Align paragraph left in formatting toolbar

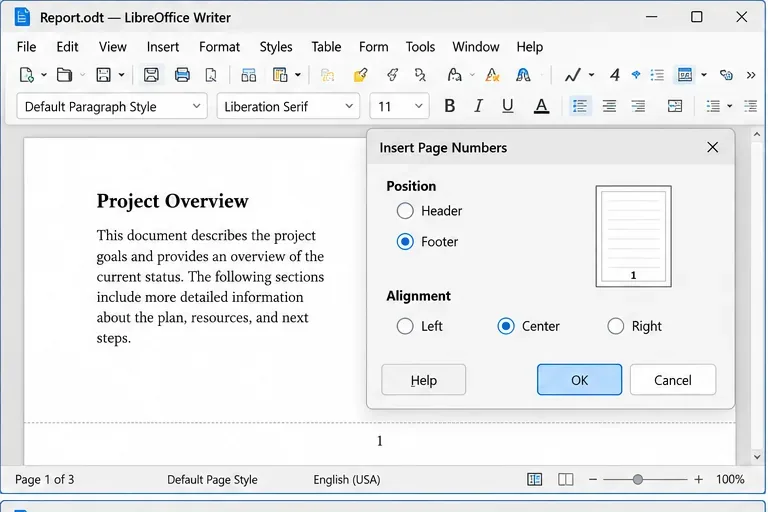[580, 106]
